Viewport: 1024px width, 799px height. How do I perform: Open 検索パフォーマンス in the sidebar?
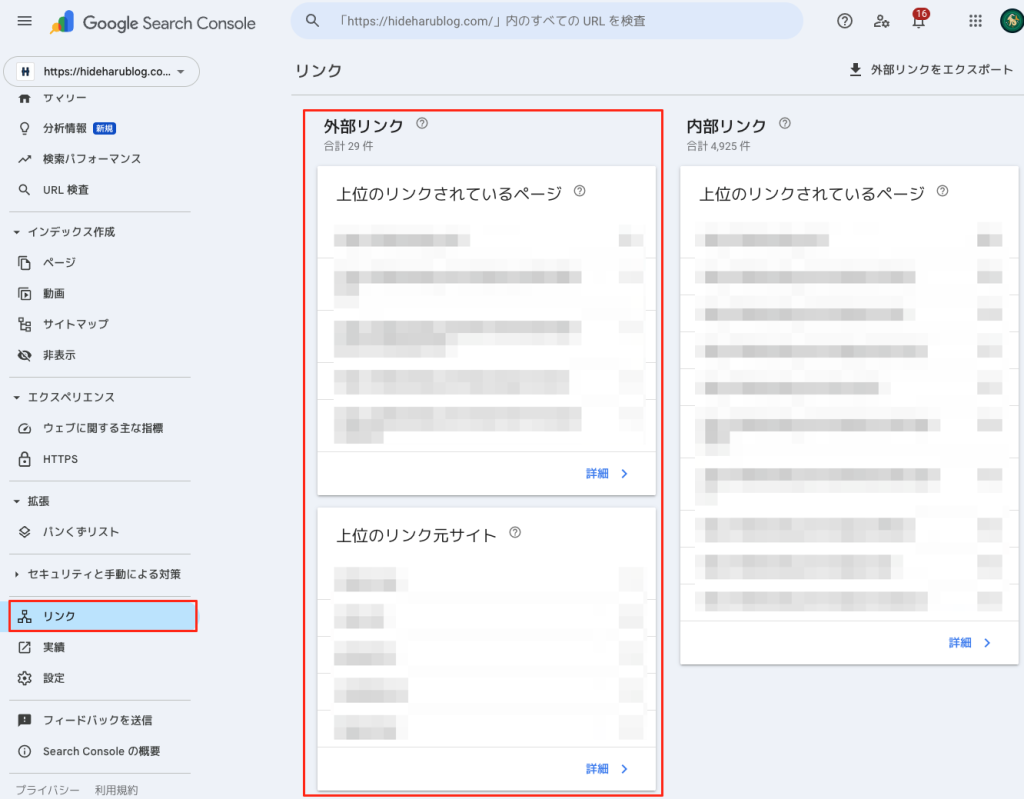pos(91,159)
